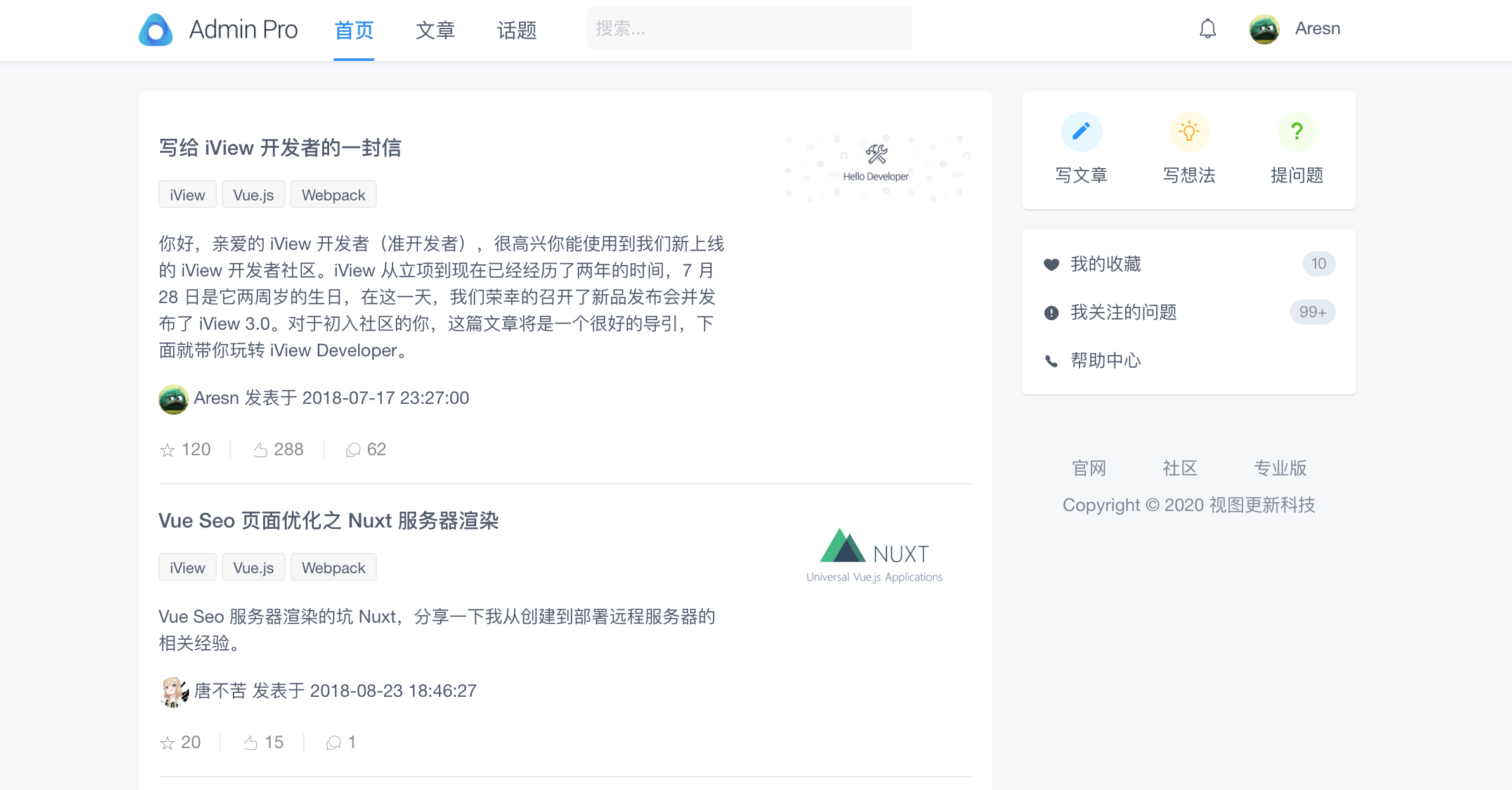Click the 99+ badge
The height and width of the screenshot is (790, 1512).
[1312, 312]
